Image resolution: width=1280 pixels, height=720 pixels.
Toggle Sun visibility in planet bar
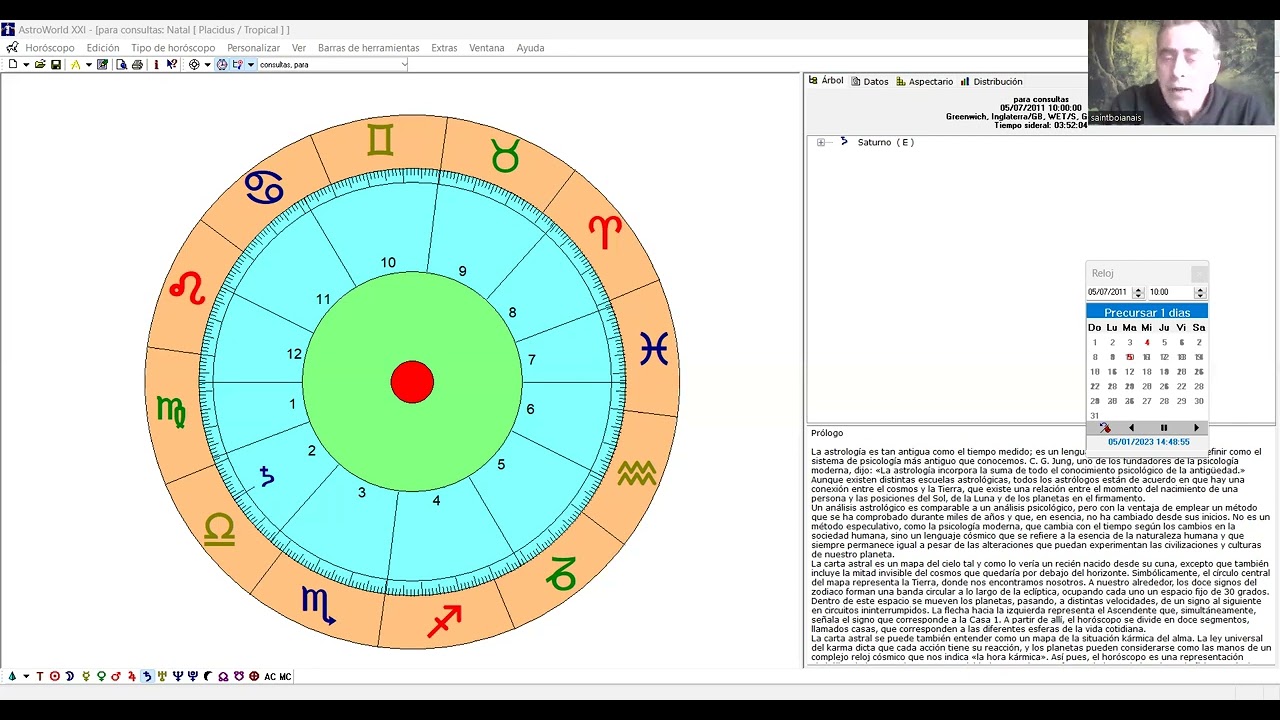click(x=55, y=676)
